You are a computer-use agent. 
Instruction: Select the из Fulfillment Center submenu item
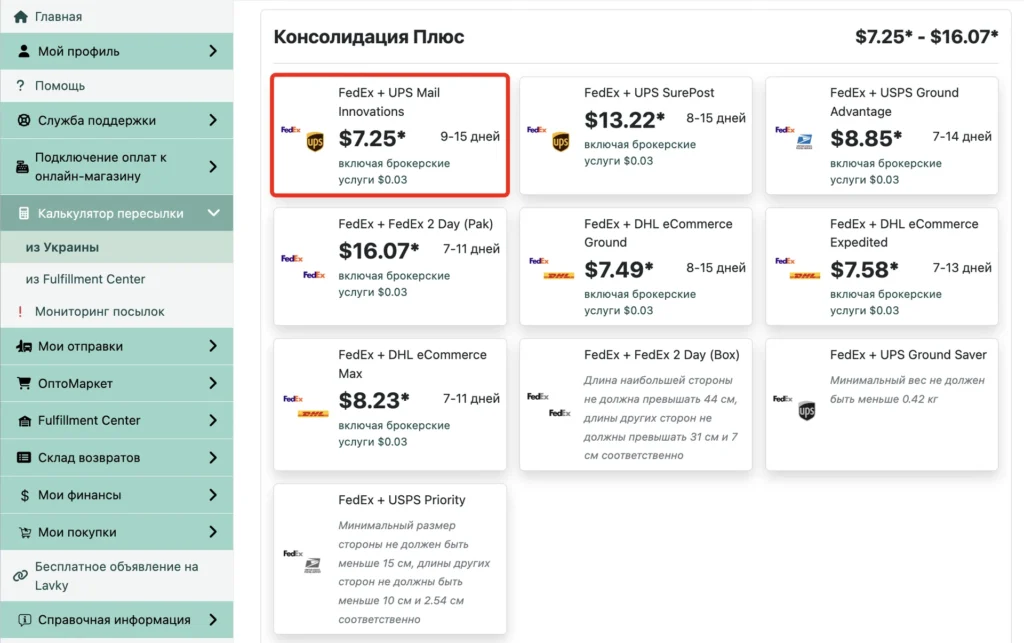pyautogui.click(x=116, y=279)
